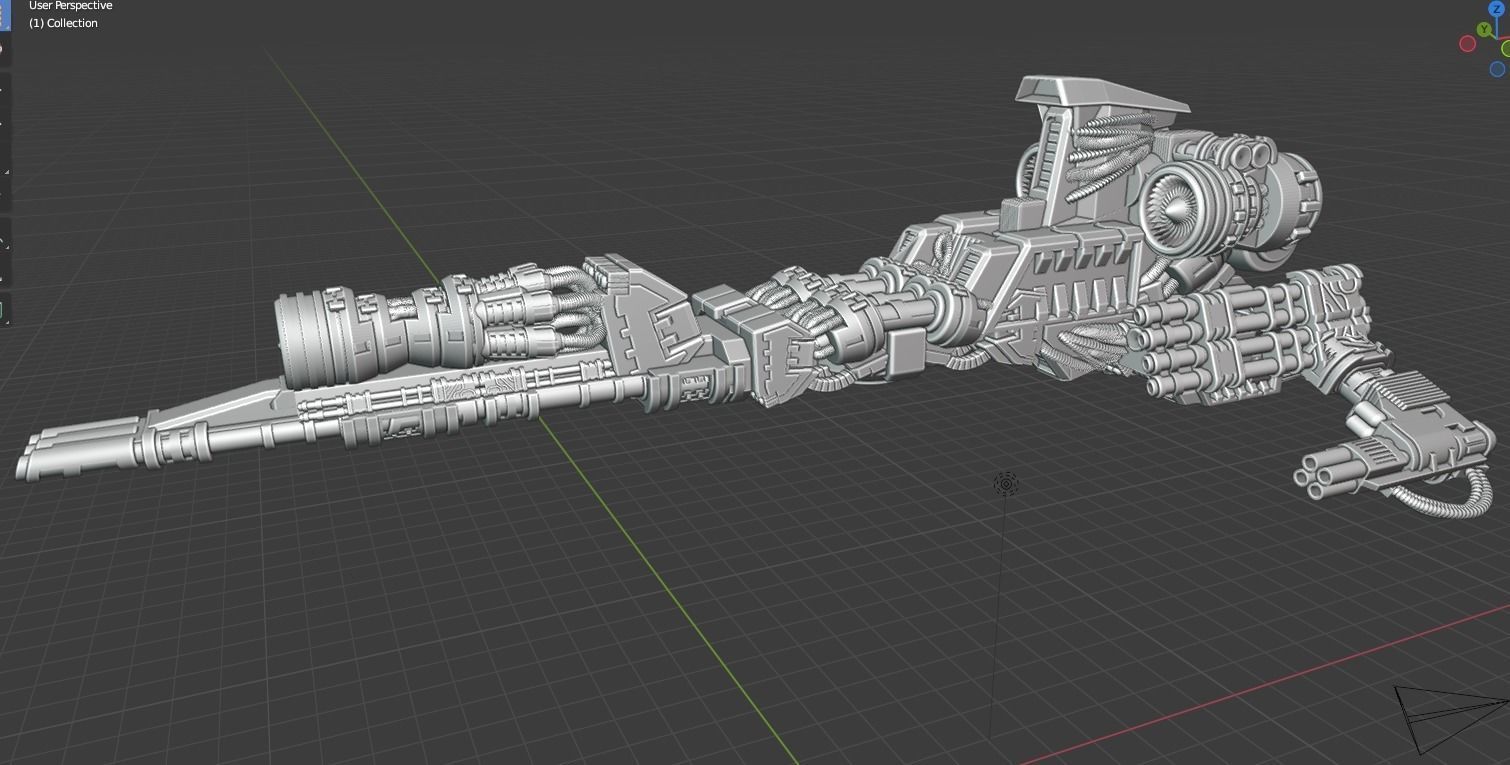
Task: Click the "User Perspective" viewport label
Action: pos(70,6)
